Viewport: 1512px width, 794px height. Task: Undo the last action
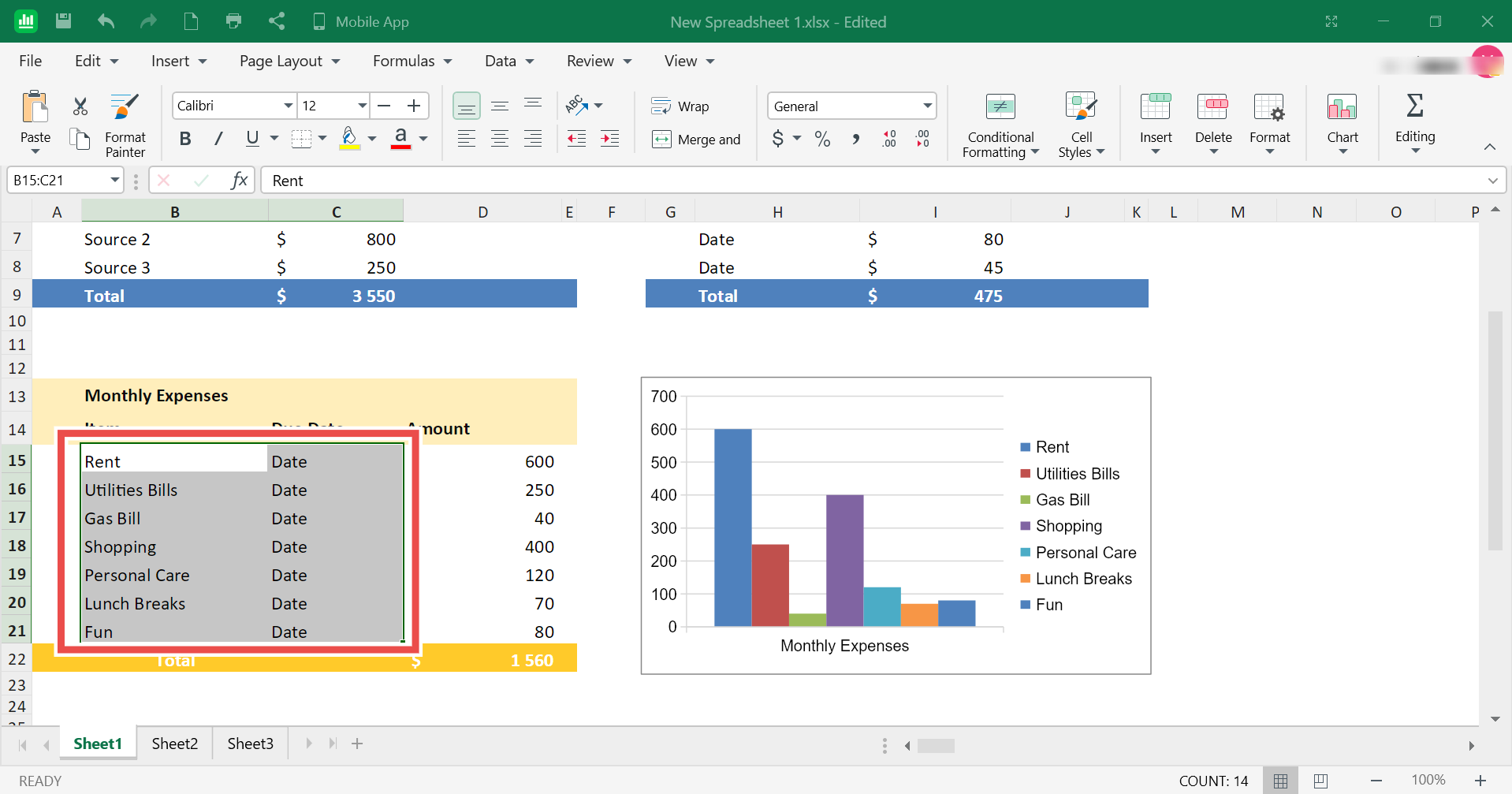click(x=106, y=21)
